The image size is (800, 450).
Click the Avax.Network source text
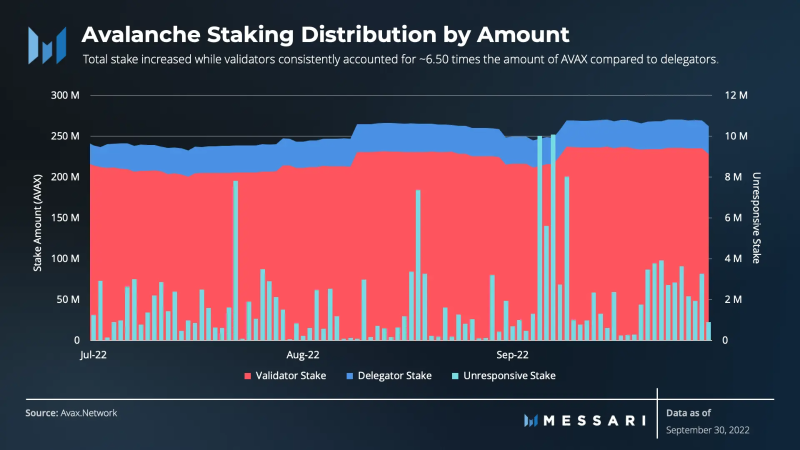click(x=89, y=413)
